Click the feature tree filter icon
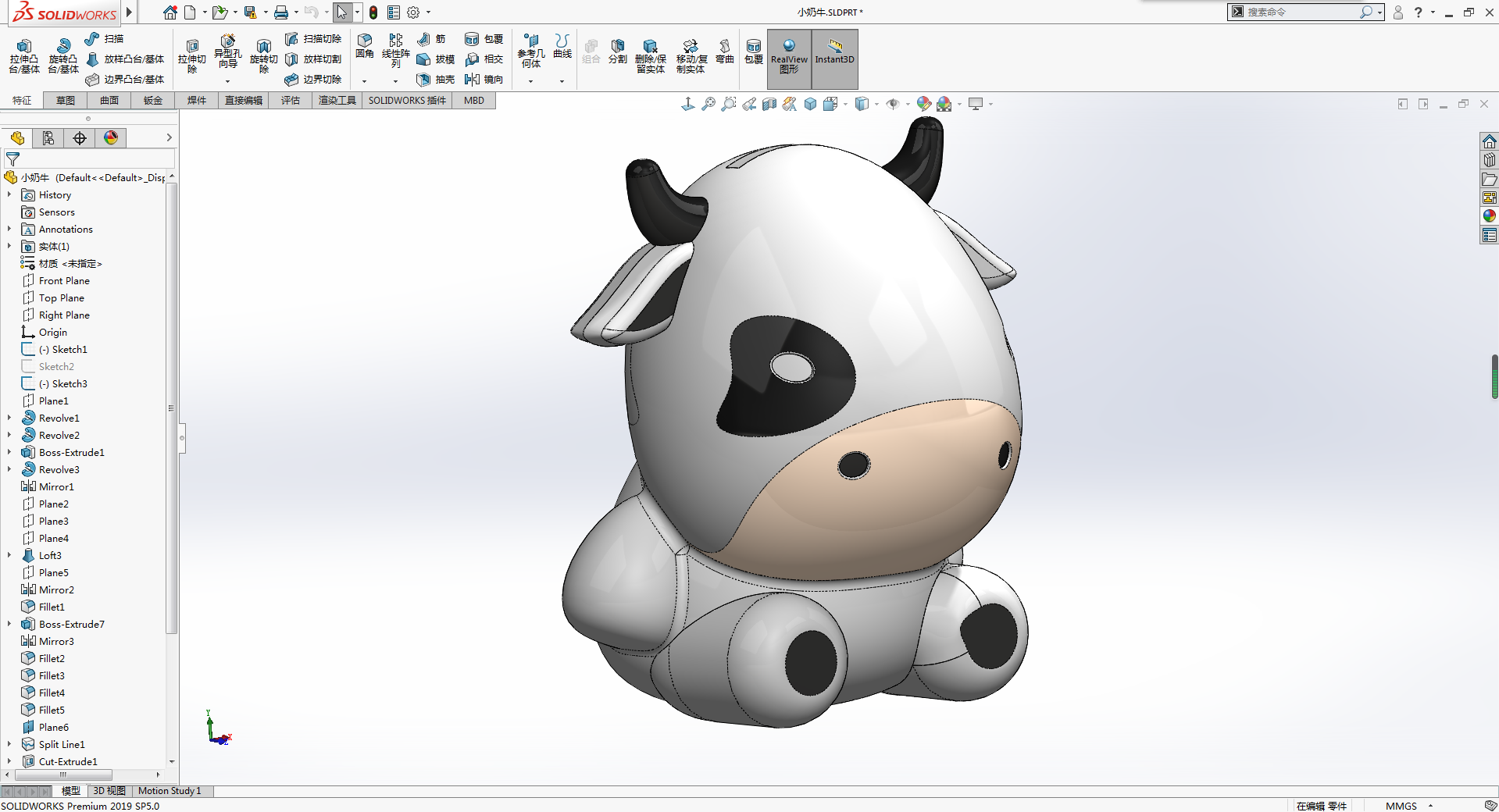Screen dimensions: 1499x812 click(12, 158)
